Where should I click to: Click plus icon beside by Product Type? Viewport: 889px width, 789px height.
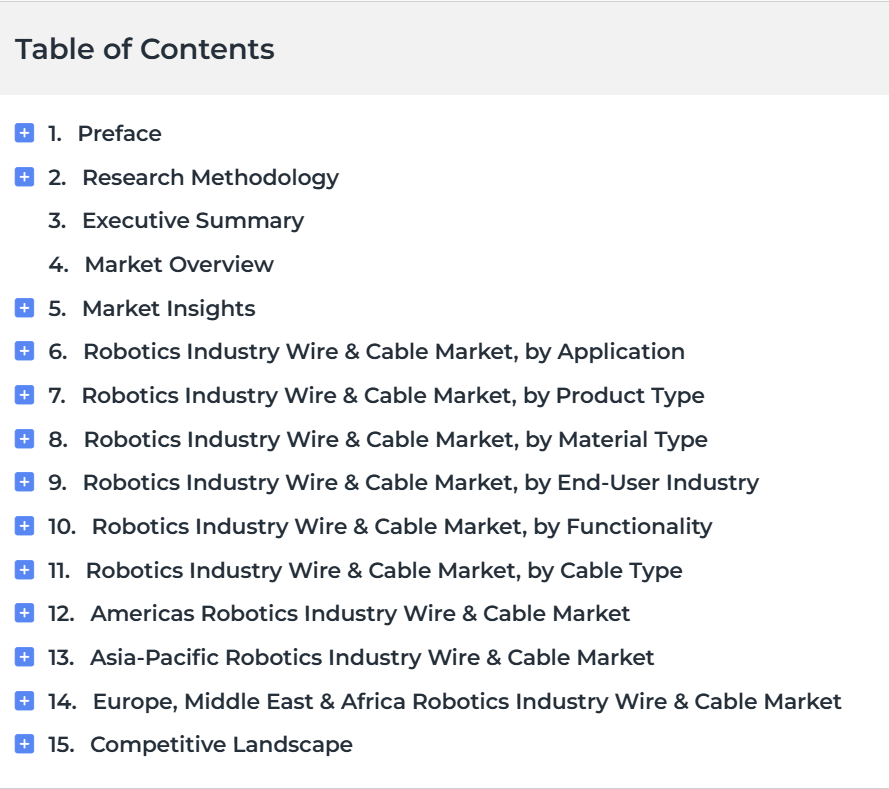tap(24, 394)
